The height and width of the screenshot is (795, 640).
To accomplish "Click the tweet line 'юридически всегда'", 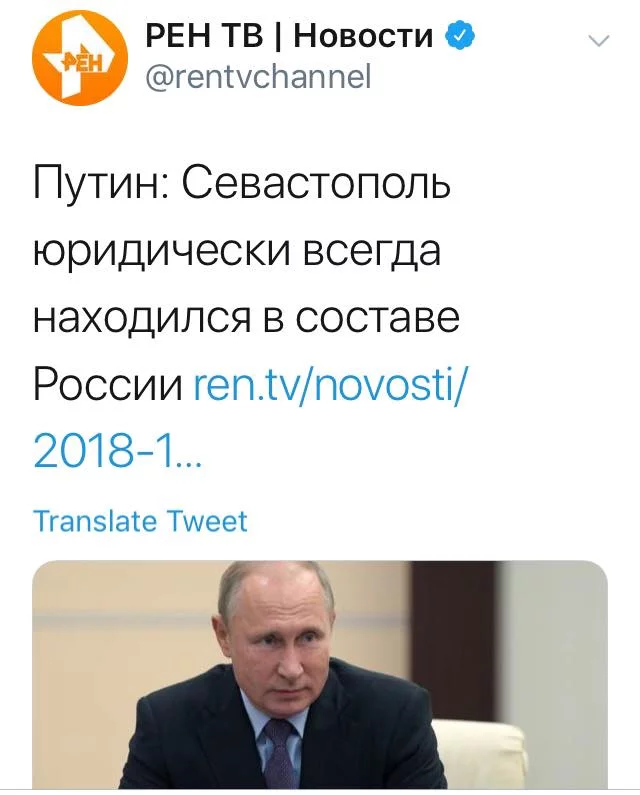I will coord(237,250).
